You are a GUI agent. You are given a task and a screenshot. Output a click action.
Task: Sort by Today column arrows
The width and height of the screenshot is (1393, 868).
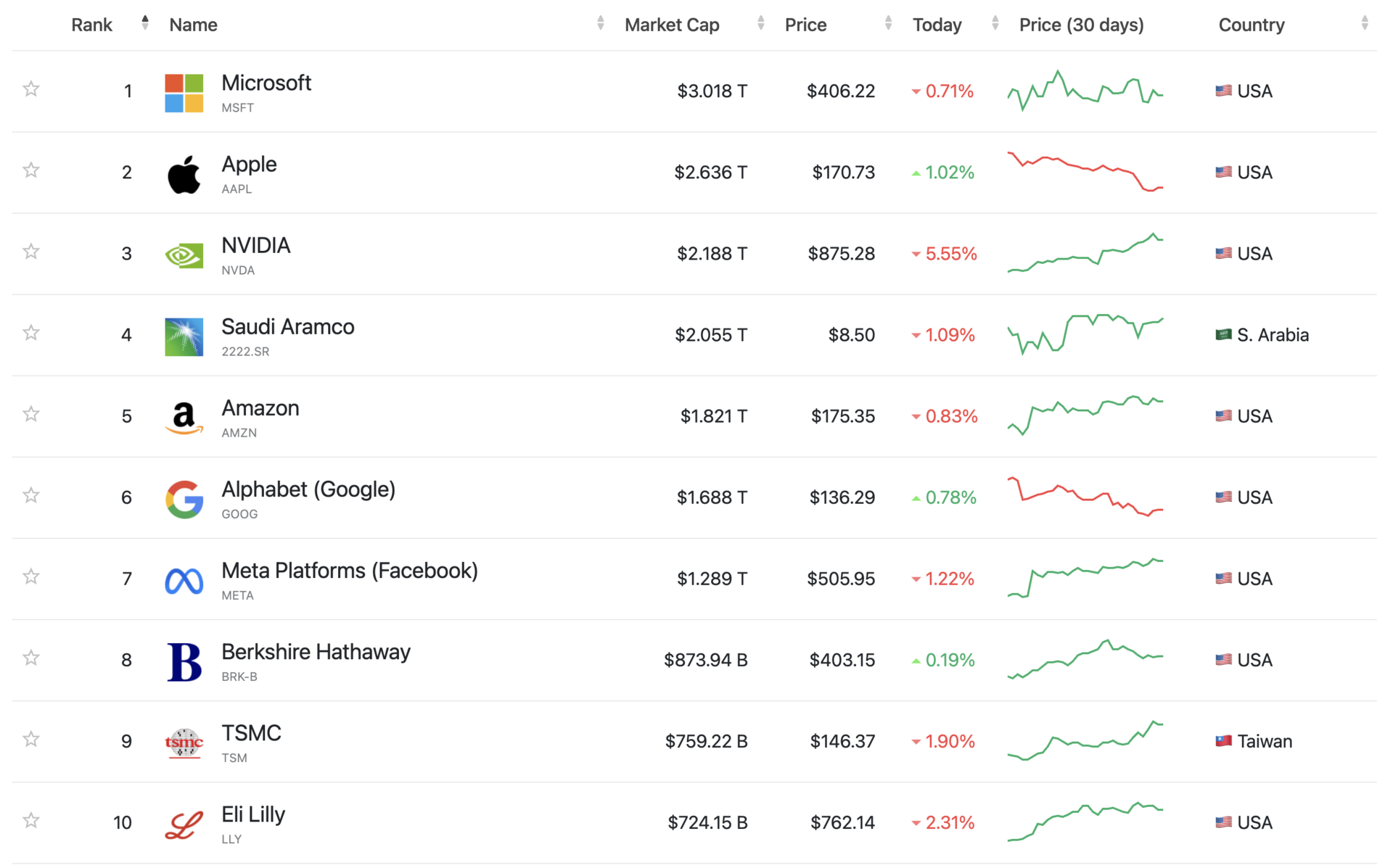(x=995, y=24)
